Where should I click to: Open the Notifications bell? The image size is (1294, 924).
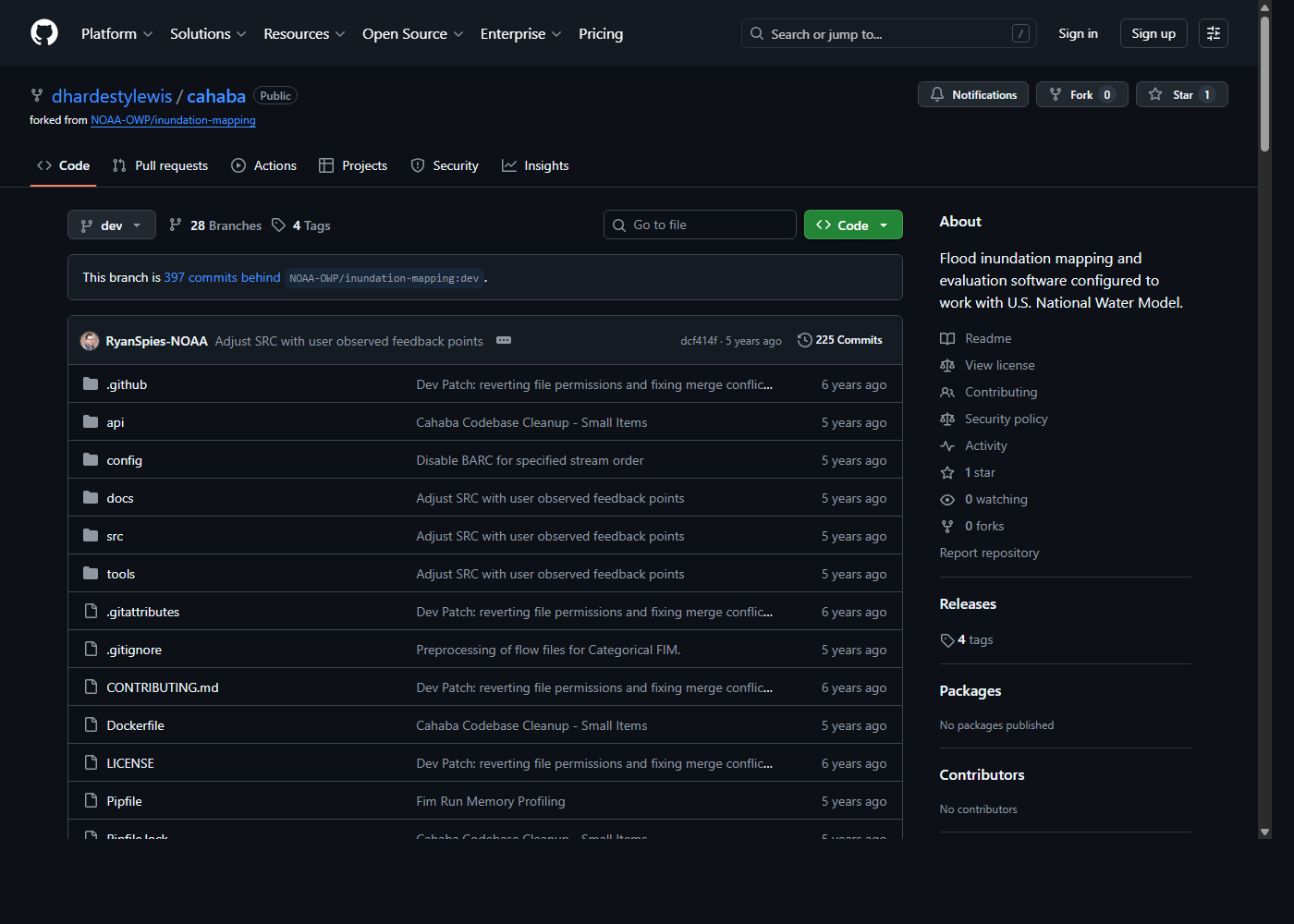tap(937, 93)
